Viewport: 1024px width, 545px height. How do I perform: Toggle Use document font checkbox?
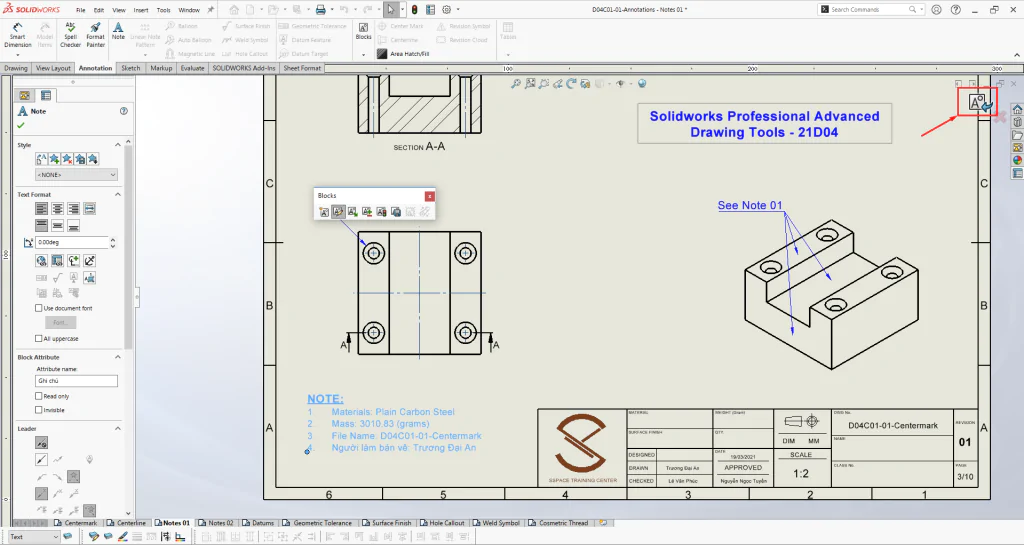(x=39, y=308)
